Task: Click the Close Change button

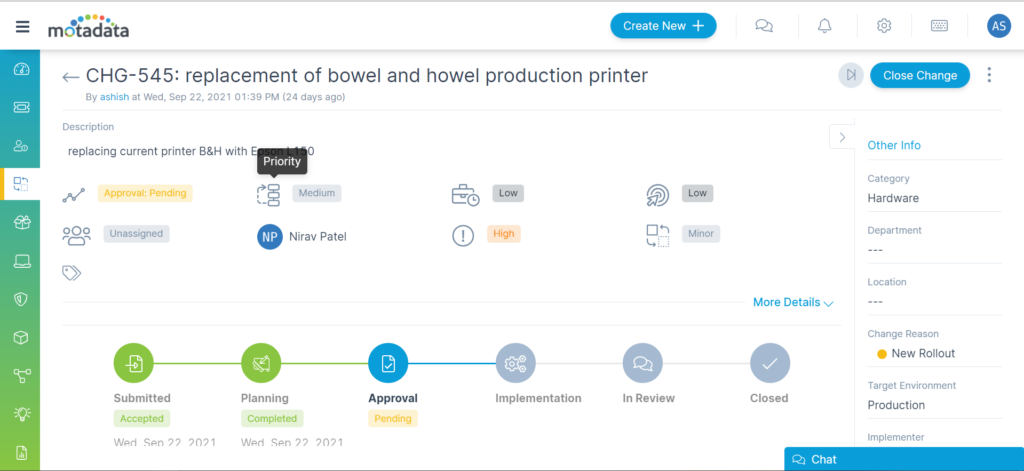Action: (919, 75)
